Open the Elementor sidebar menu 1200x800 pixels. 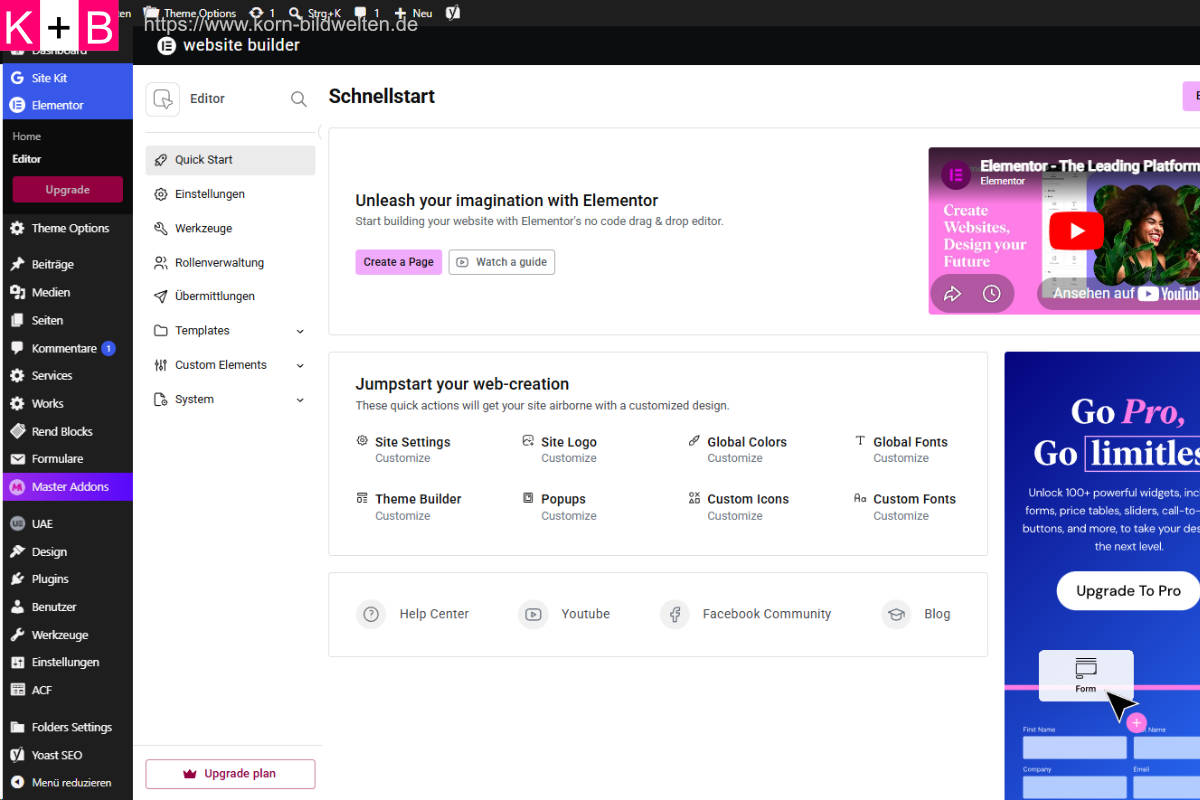click(66, 105)
